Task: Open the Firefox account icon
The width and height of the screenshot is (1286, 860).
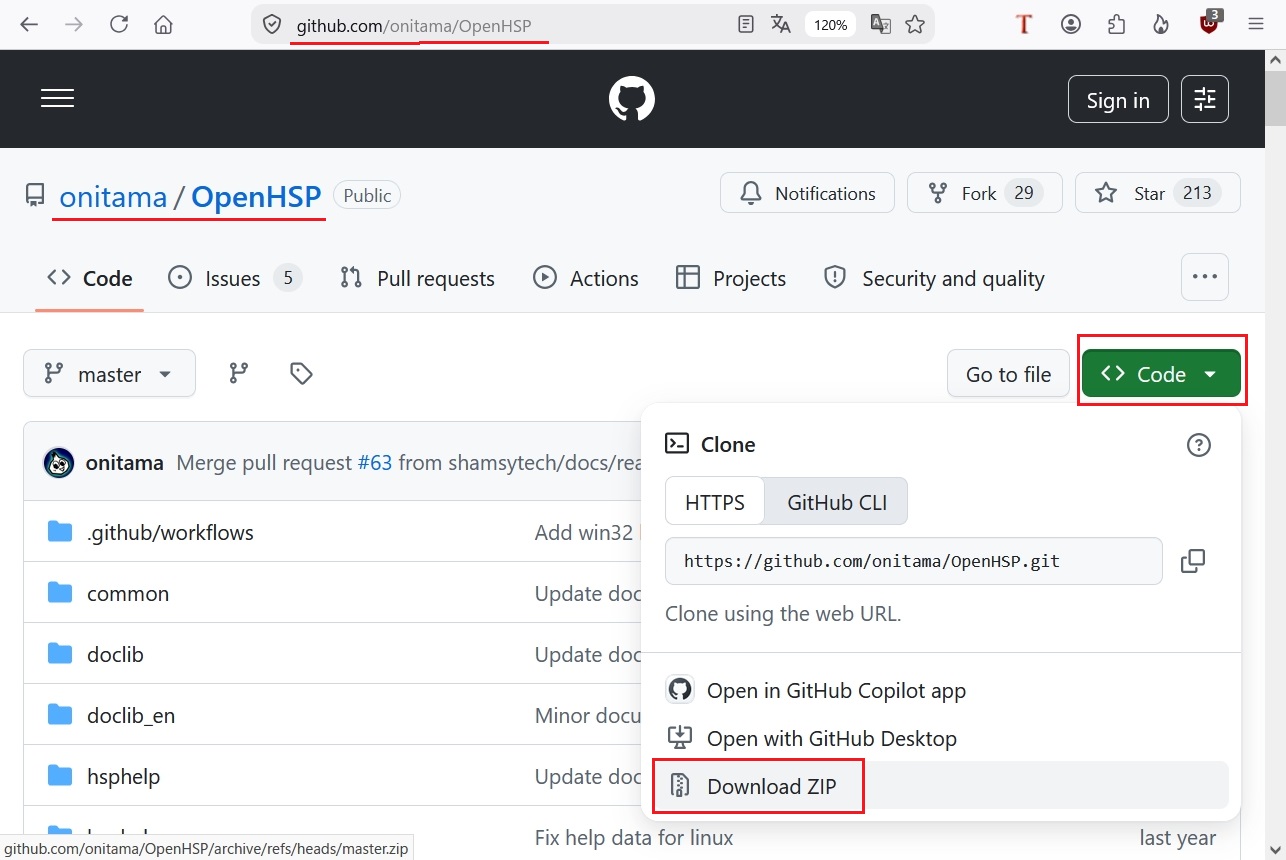Action: pyautogui.click(x=1071, y=25)
